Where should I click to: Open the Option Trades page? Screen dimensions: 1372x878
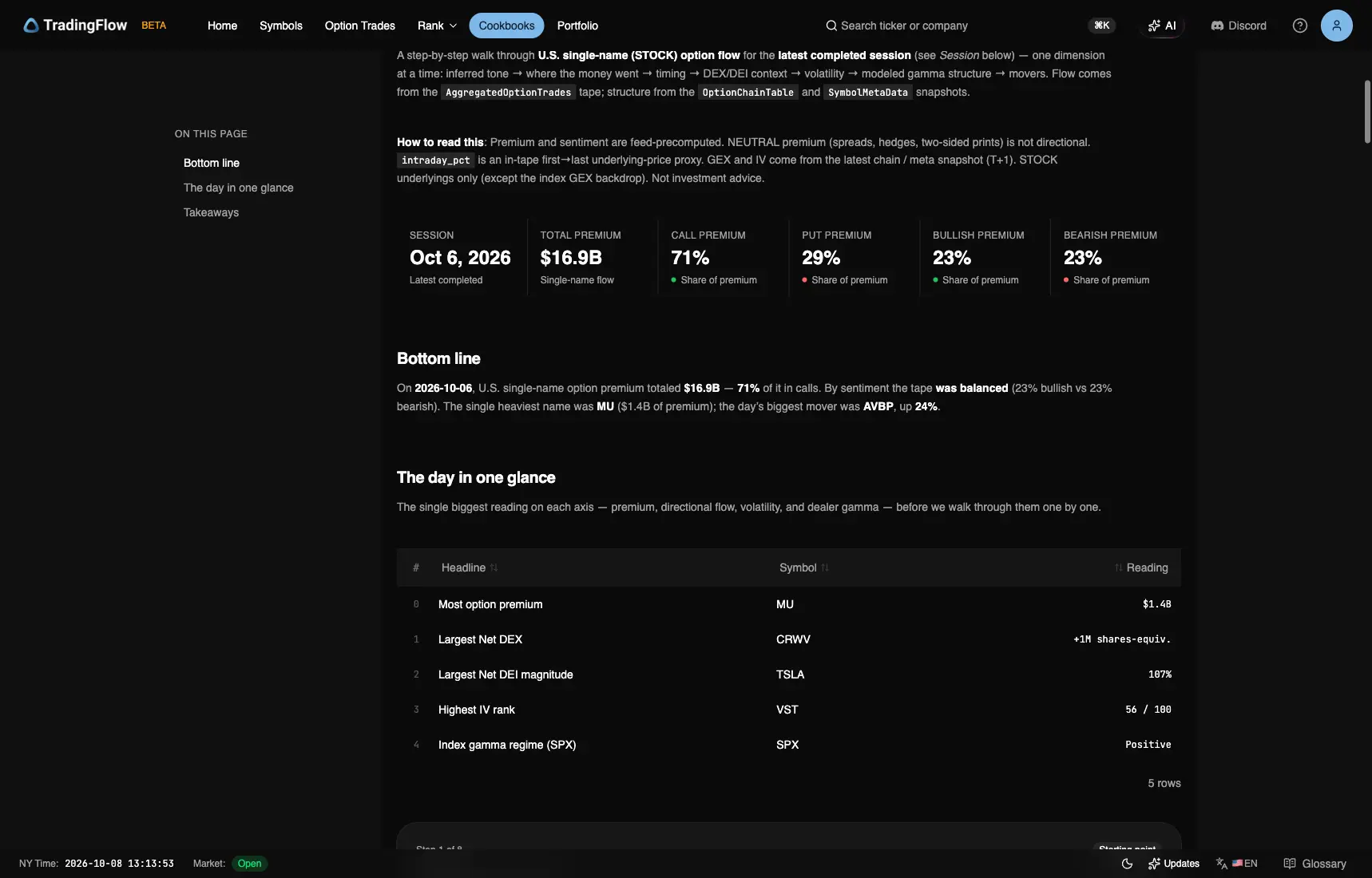(360, 26)
